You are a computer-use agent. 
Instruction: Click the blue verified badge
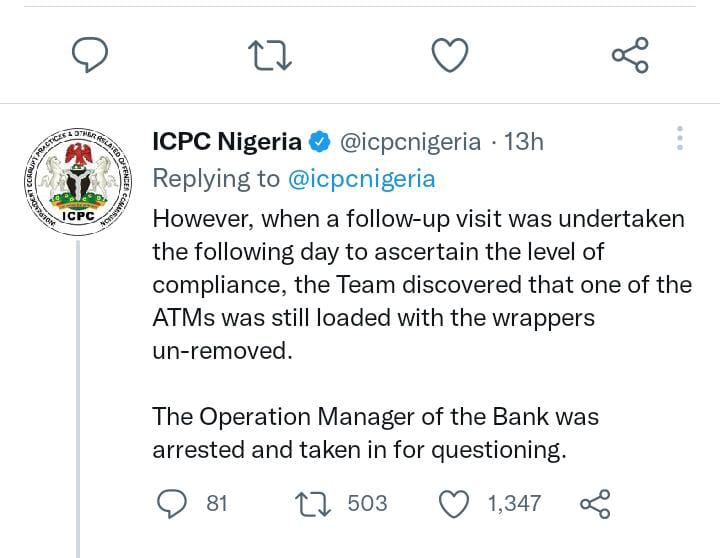[x=320, y=142]
